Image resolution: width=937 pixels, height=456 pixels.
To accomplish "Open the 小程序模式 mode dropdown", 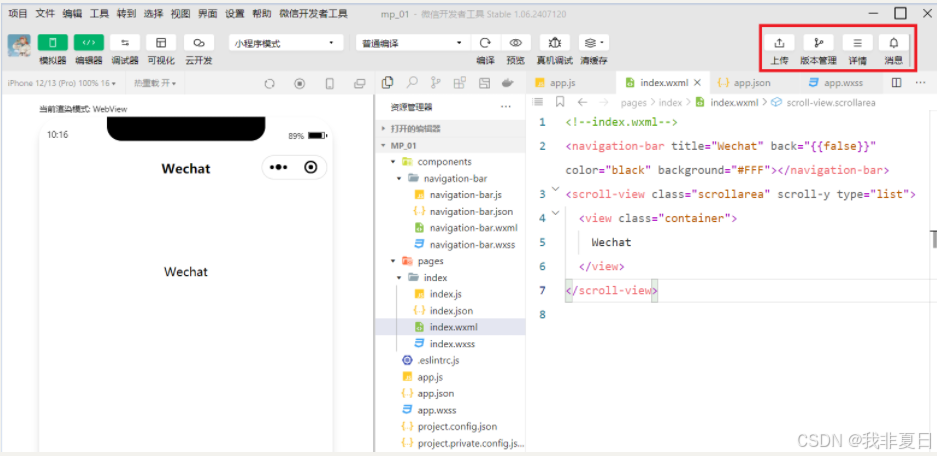I will point(286,43).
